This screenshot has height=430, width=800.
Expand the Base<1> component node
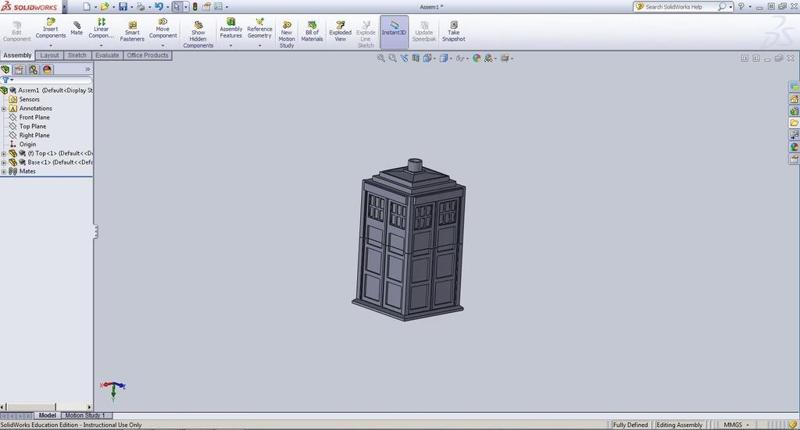[4, 162]
